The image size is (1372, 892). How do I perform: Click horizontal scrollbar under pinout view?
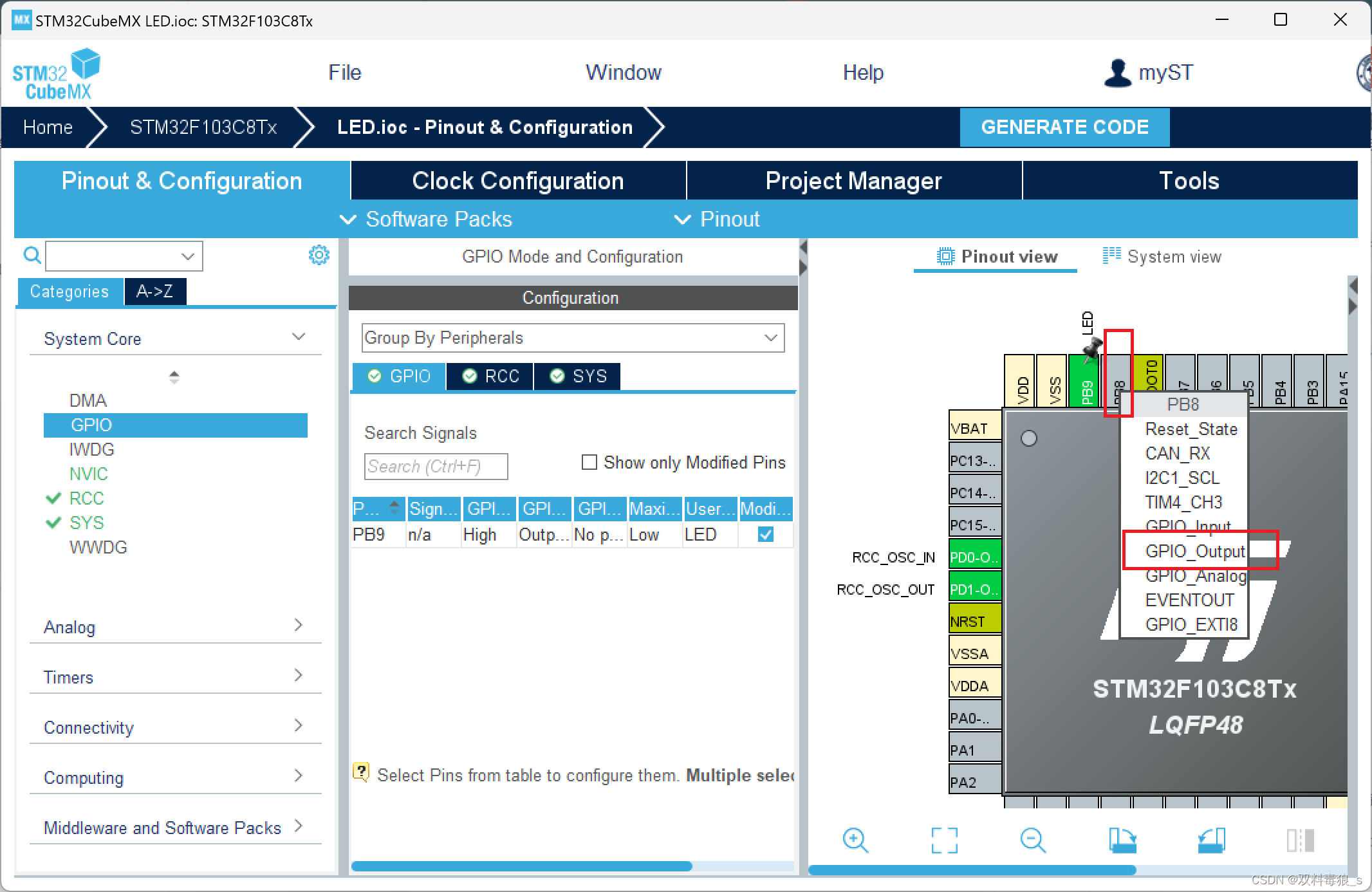pyautogui.click(x=972, y=870)
